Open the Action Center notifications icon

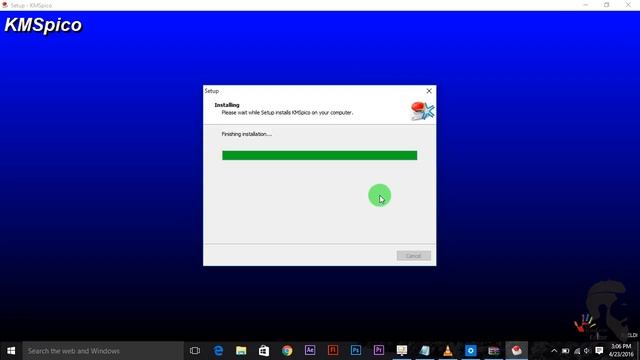click(x=599, y=351)
